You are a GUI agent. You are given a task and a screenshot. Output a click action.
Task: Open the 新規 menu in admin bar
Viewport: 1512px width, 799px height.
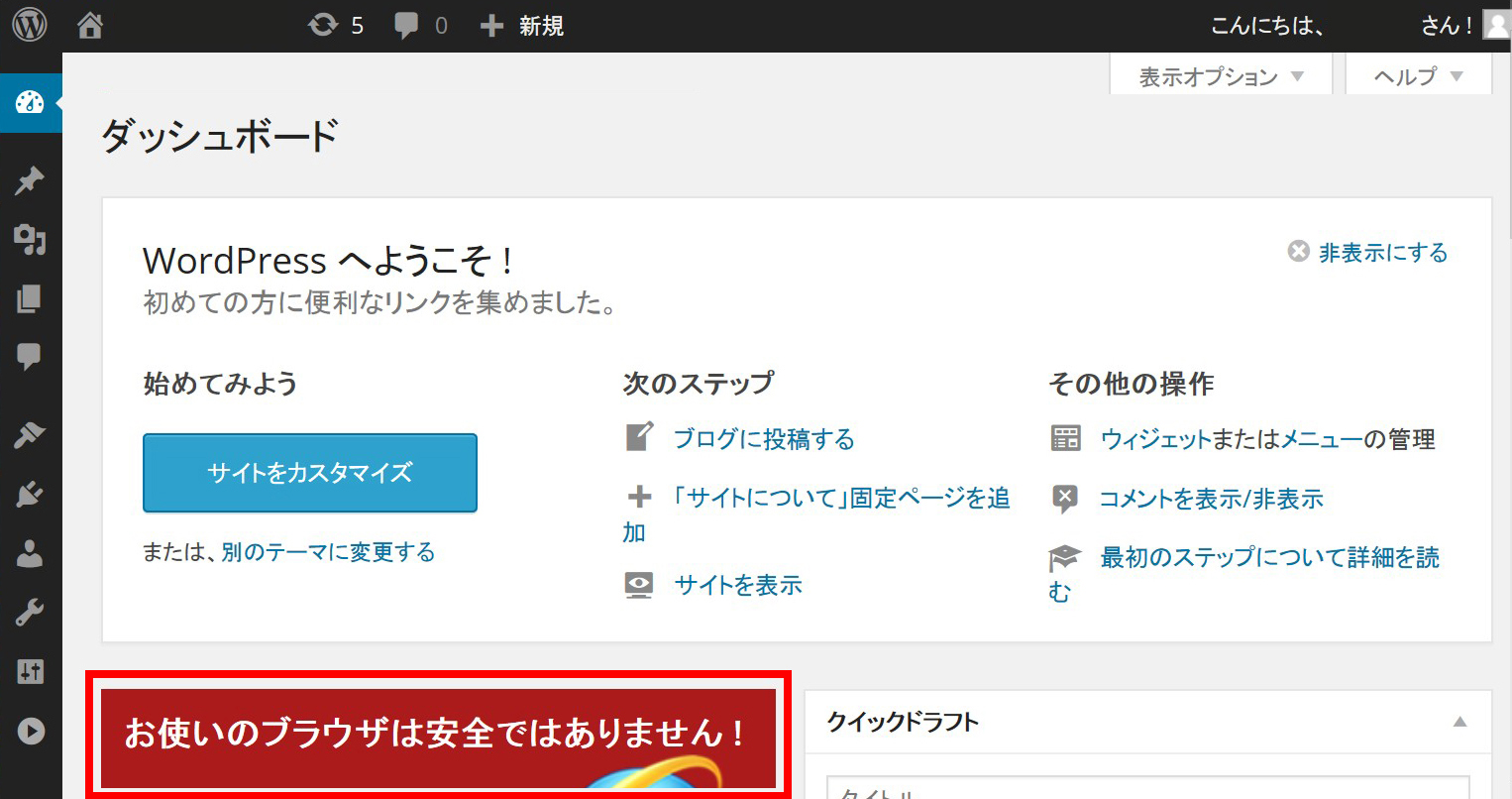tap(522, 25)
